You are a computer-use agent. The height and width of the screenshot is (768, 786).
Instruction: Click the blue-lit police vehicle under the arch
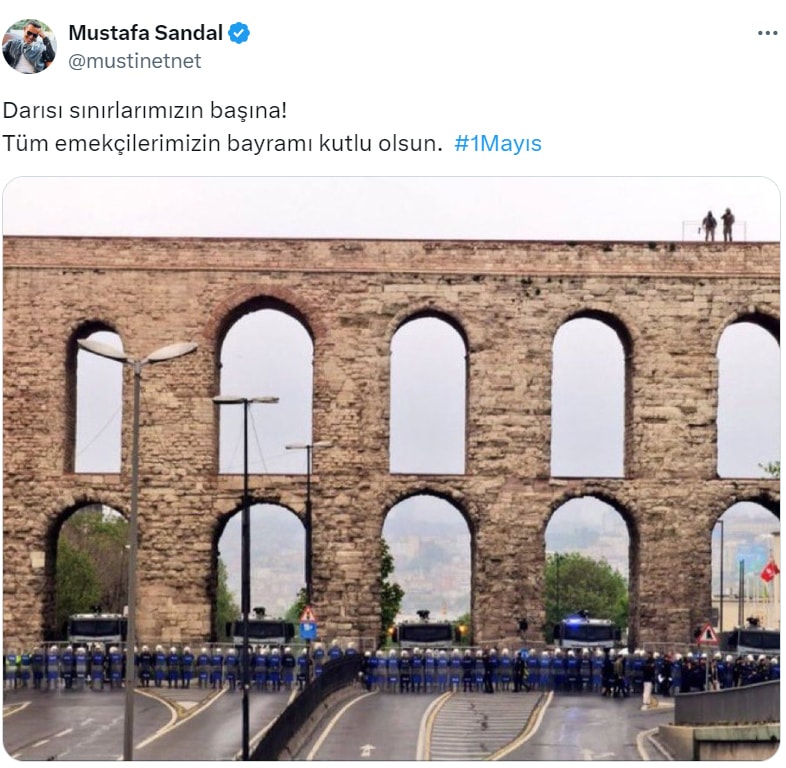[586, 631]
